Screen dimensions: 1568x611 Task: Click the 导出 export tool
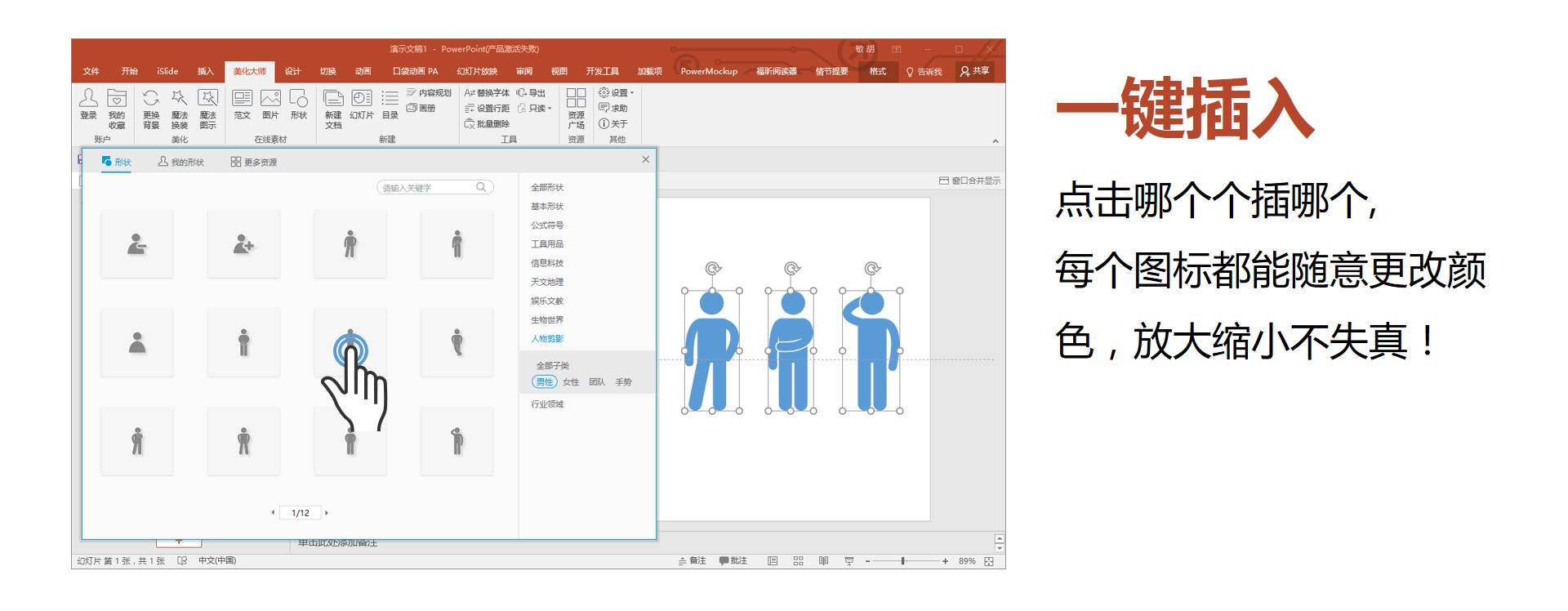[531, 93]
